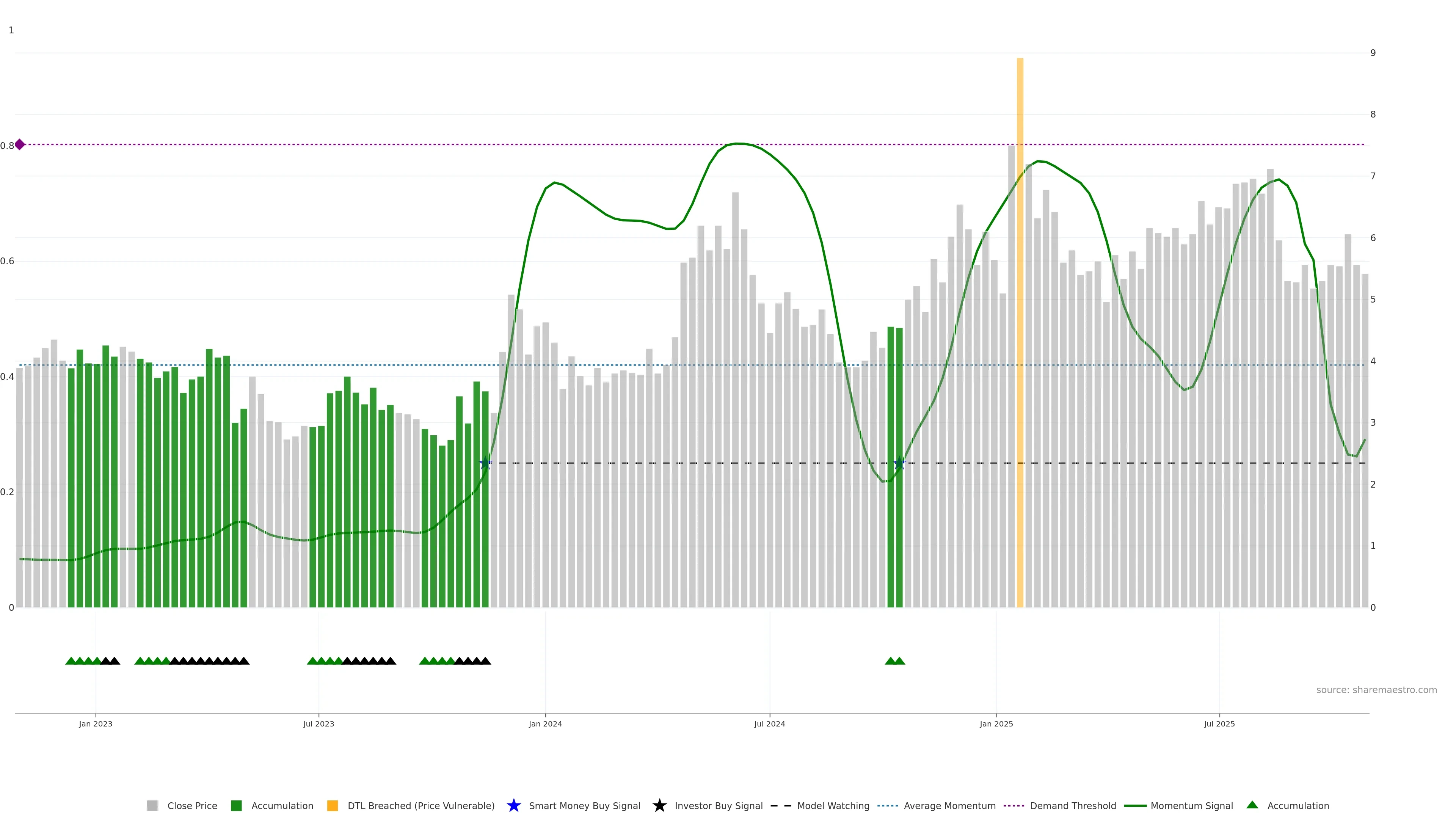Click the orange DTL Breached legend swatch
This screenshot has height=819, width=1456.
pyautogui.click(x=333, y=805)
